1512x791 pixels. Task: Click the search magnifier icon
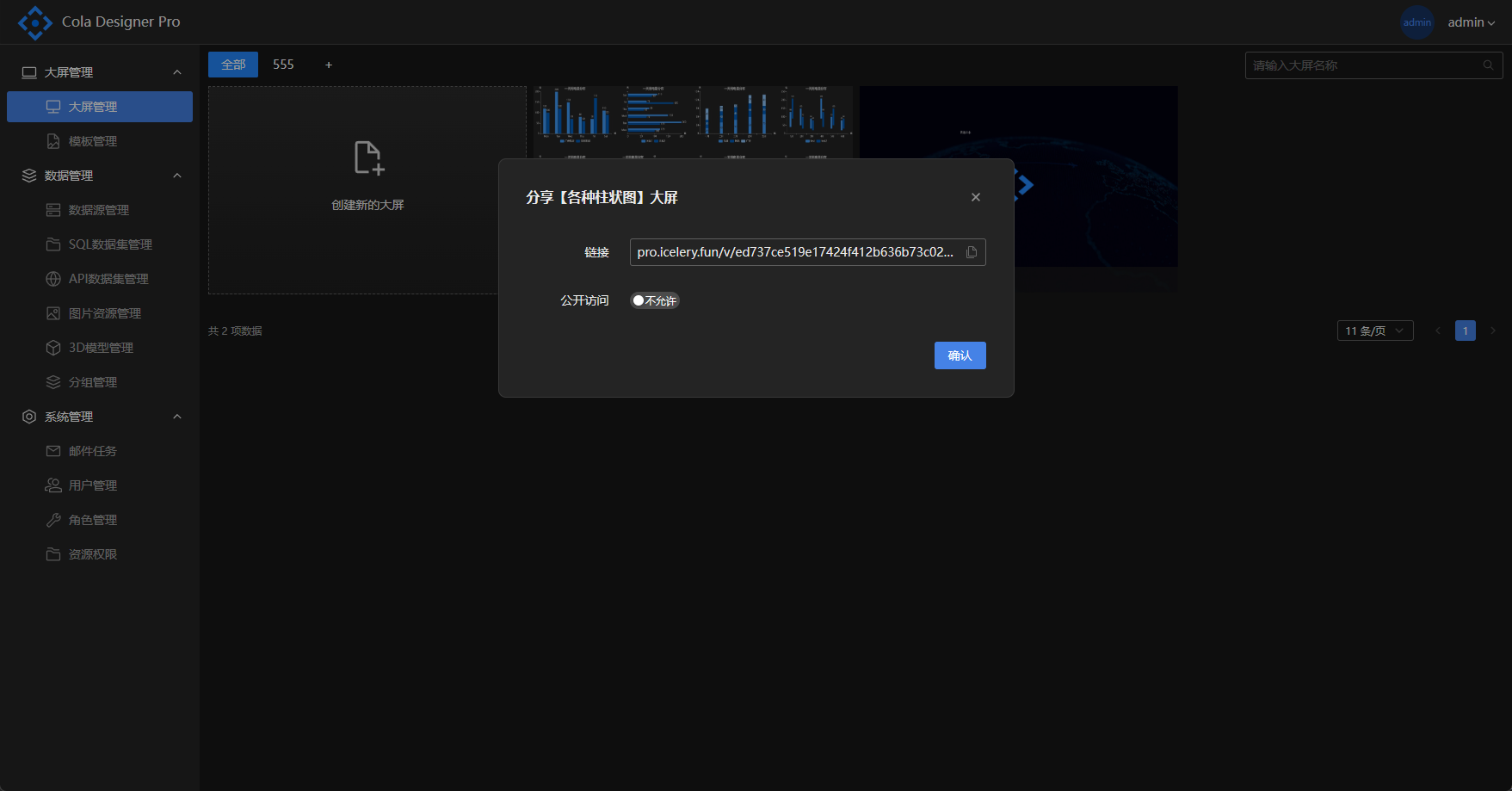click(1488, 65)
